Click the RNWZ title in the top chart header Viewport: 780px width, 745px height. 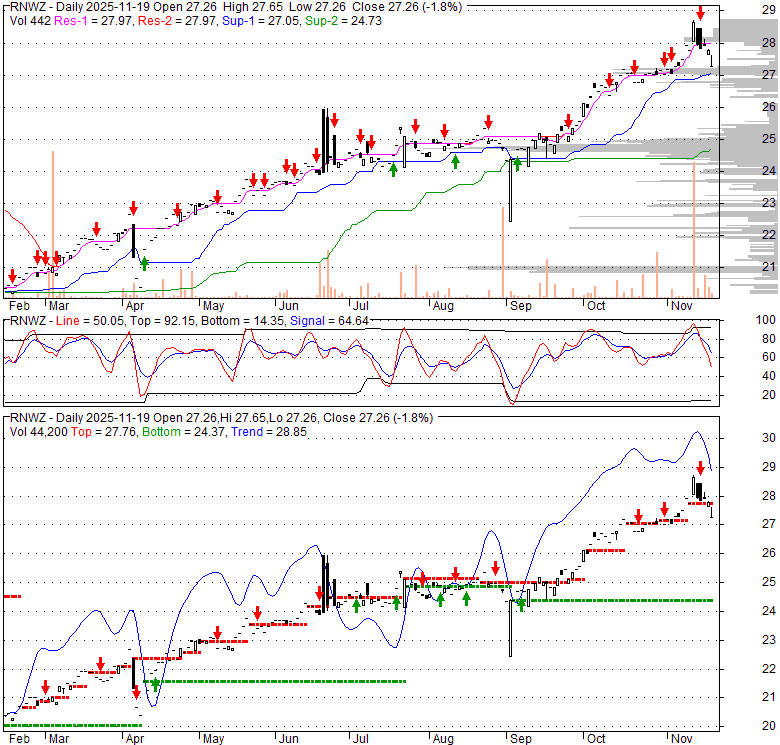28,7
